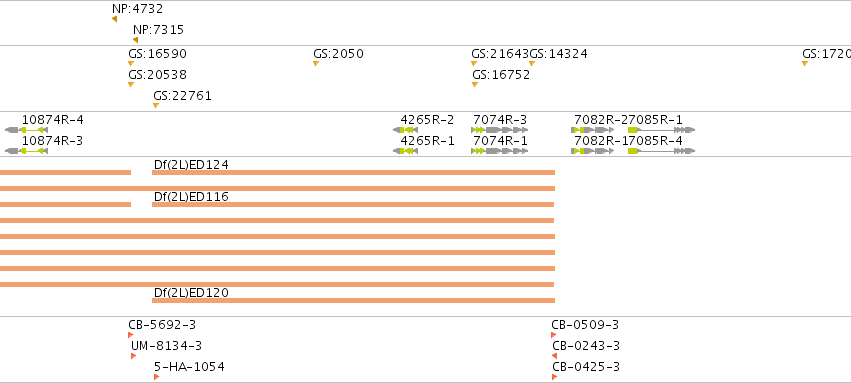Select the CB-5692-3 insertion marker
The image size is (851, 383).
pyautogui.click(x=131, y=335)
